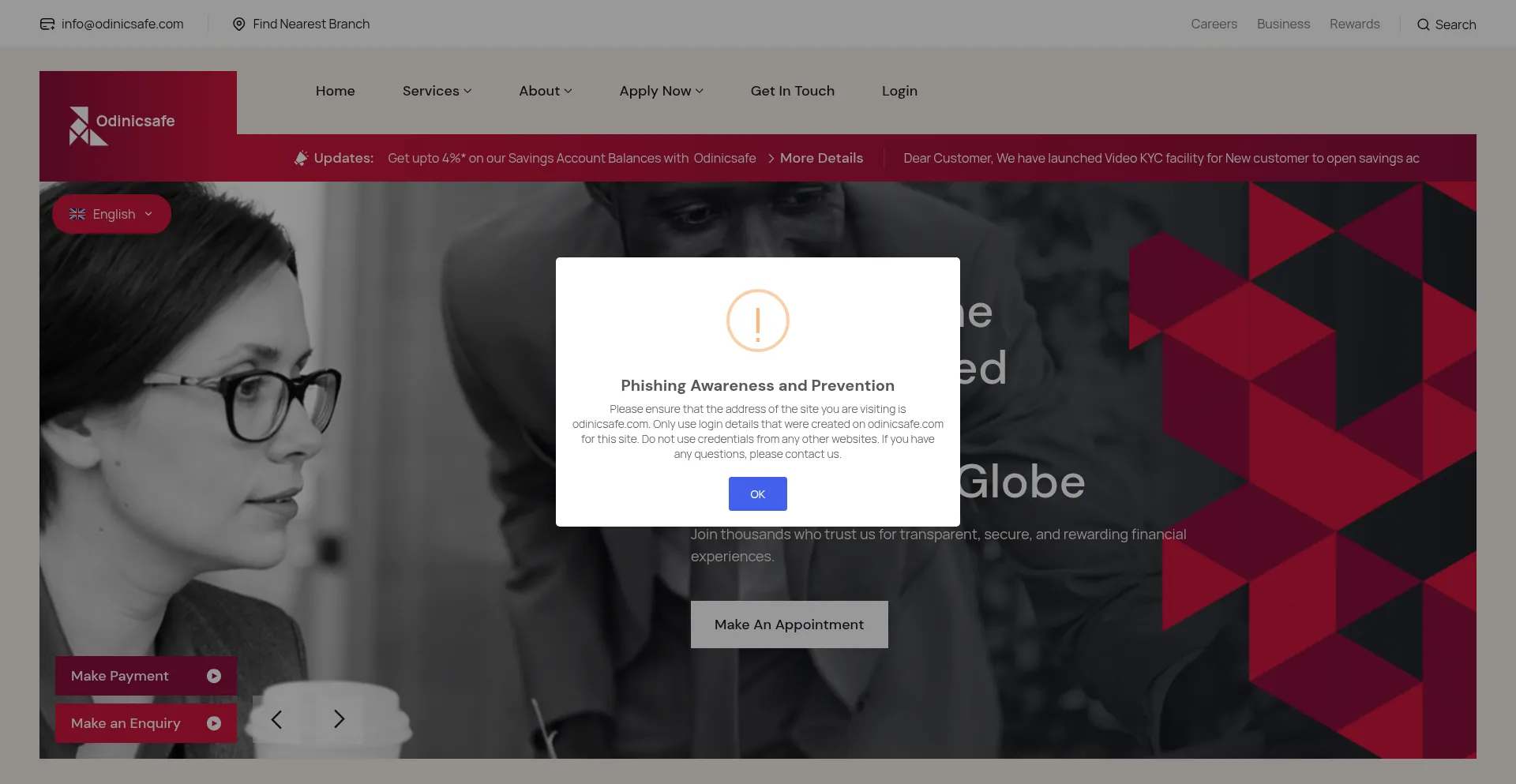Go to next slide arrow
Screen dimensions: 1516x784
point(340,719)
